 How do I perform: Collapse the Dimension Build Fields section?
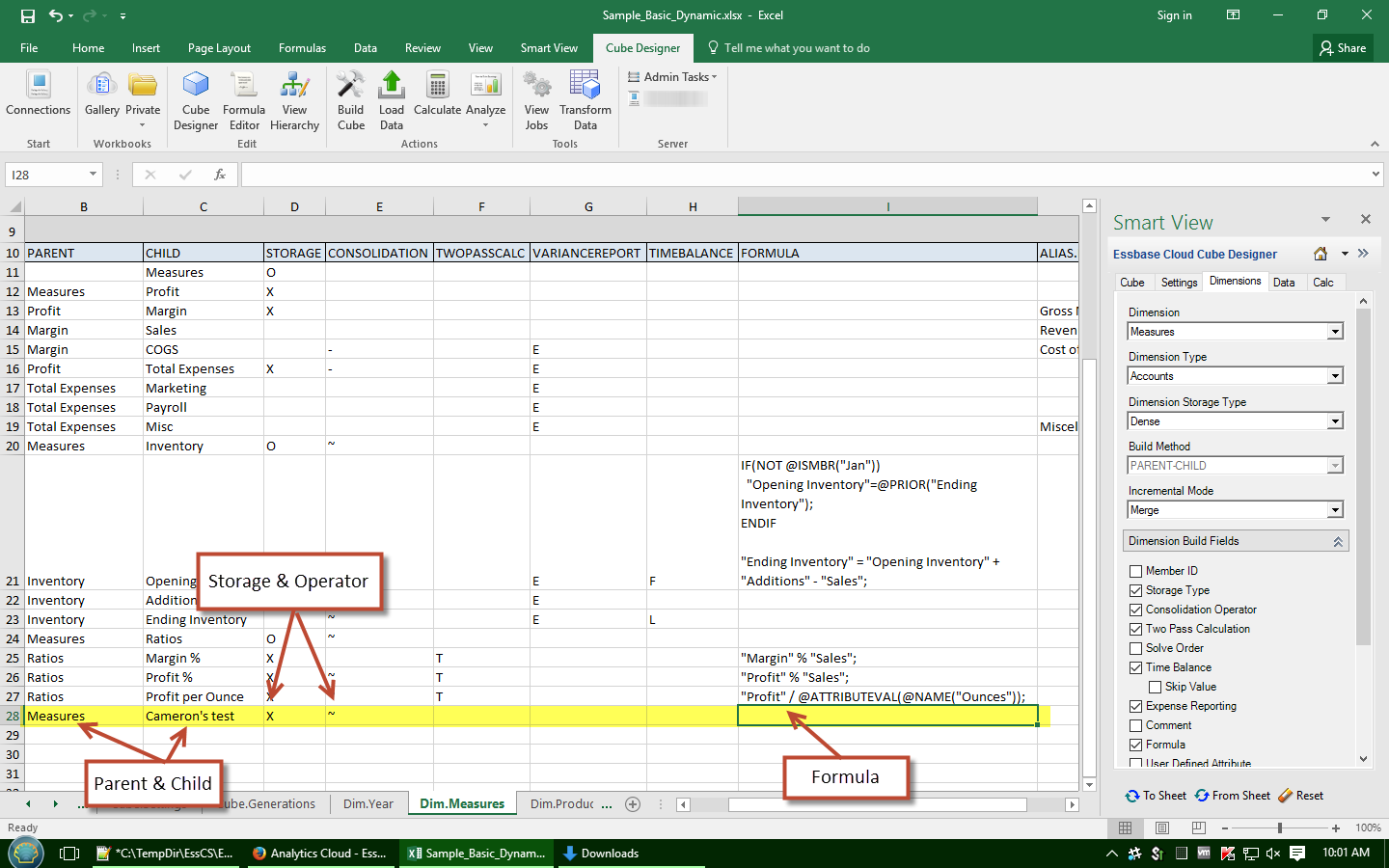coord(1338,542)
